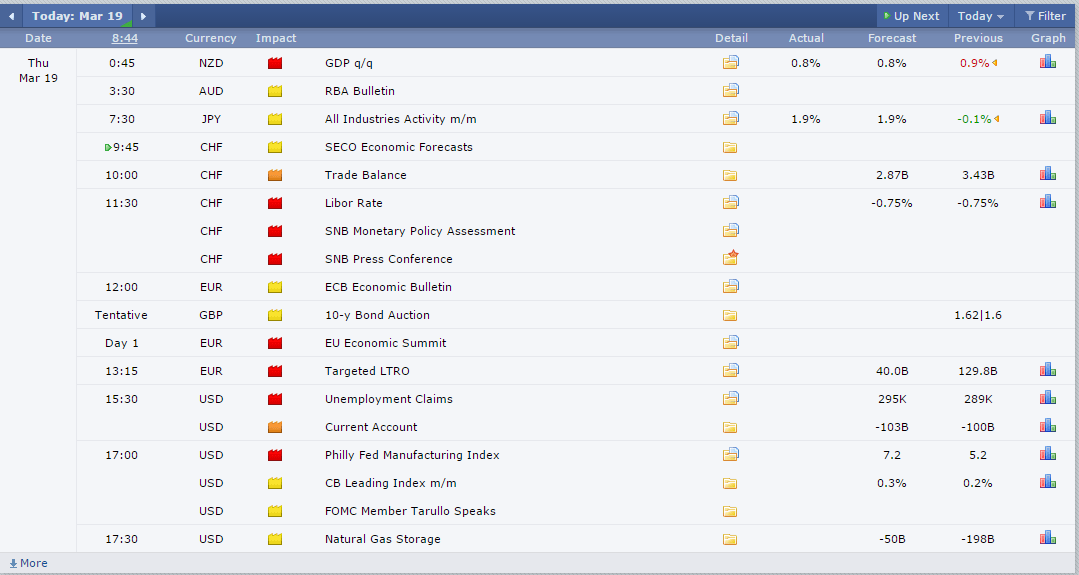Viewport: 1079px width, 575px height.
Task: Open detail for SNB Monetary Policy Assessment
Action: click(730, 230)
